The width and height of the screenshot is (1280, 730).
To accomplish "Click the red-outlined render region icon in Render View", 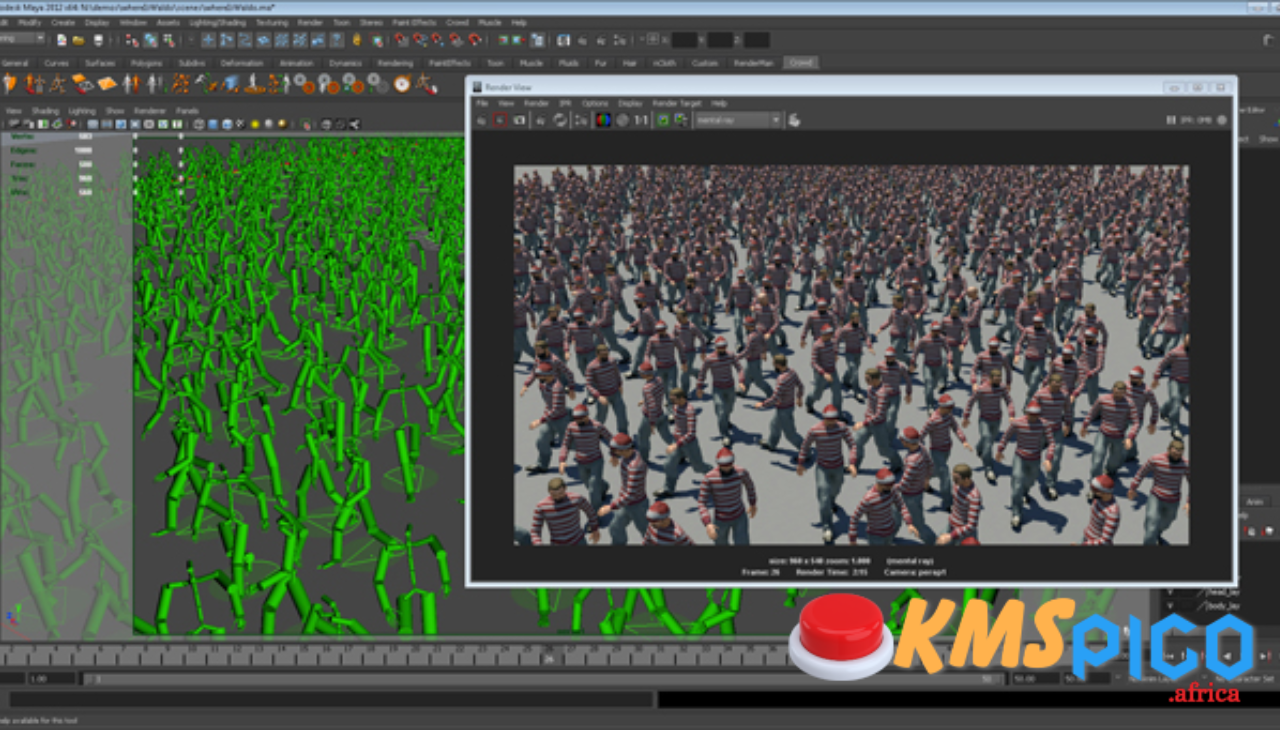I will tap(499, 120).
